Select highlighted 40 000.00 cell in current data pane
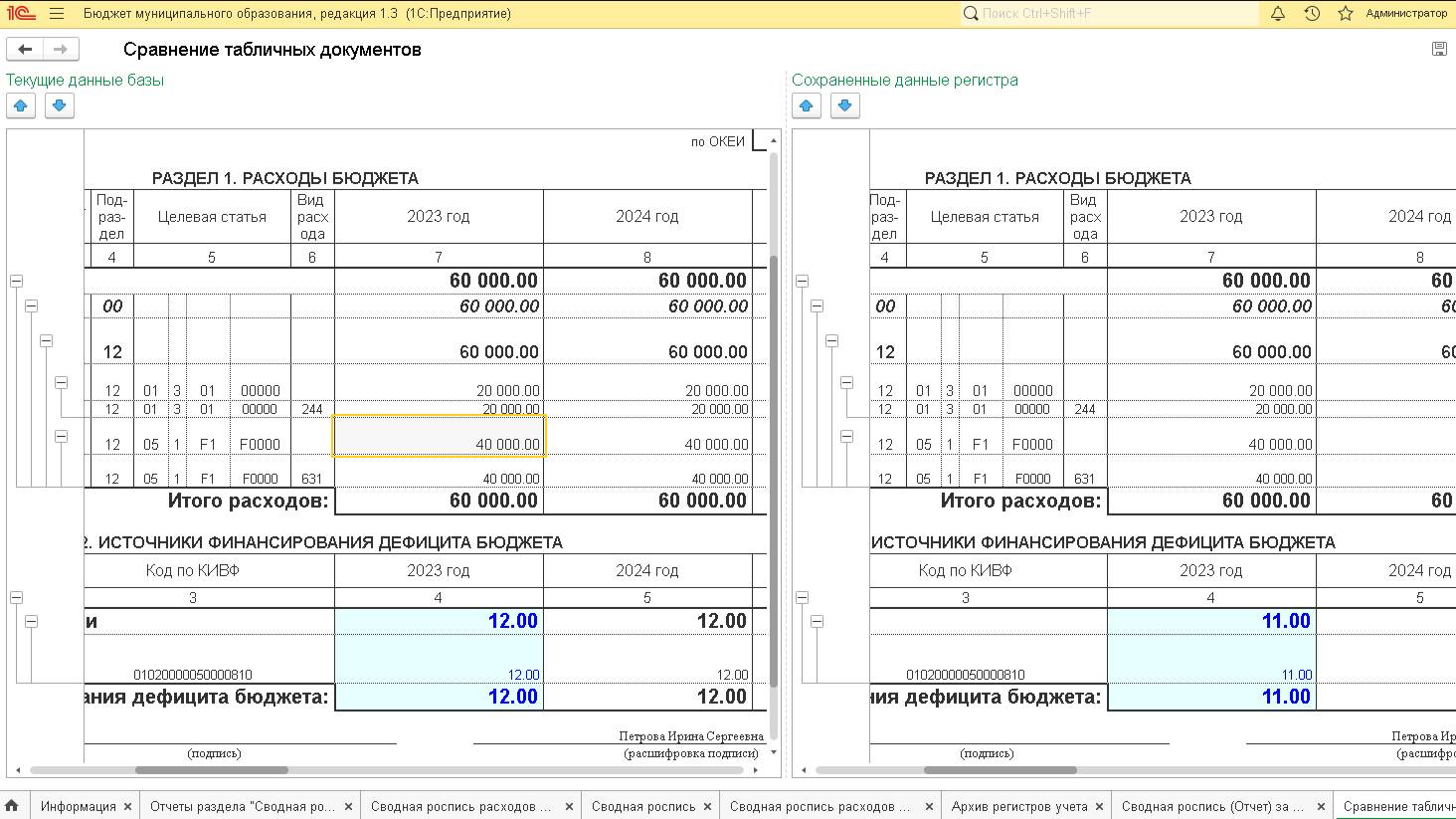This screenshot has width=1456, height=819. coord(439,436)
